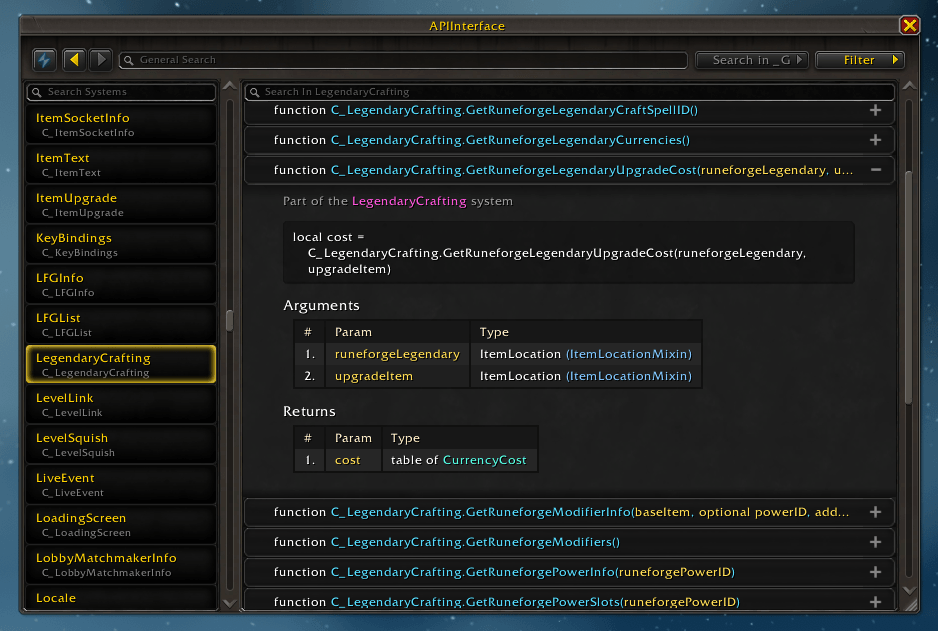
Task: Close the APIInterface window
Action: [909, 25]
